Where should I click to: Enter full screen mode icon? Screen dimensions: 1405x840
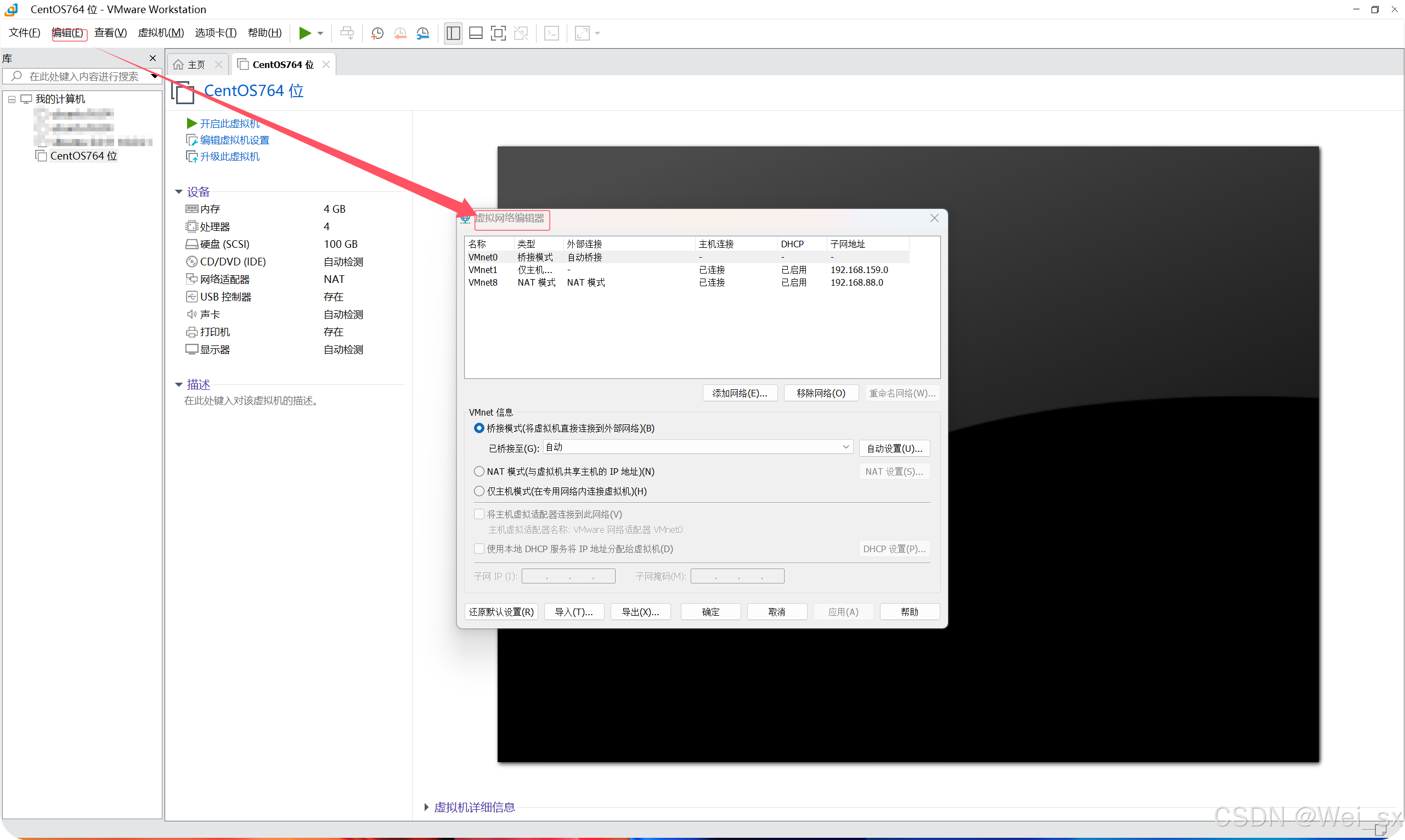coord(498,33)
